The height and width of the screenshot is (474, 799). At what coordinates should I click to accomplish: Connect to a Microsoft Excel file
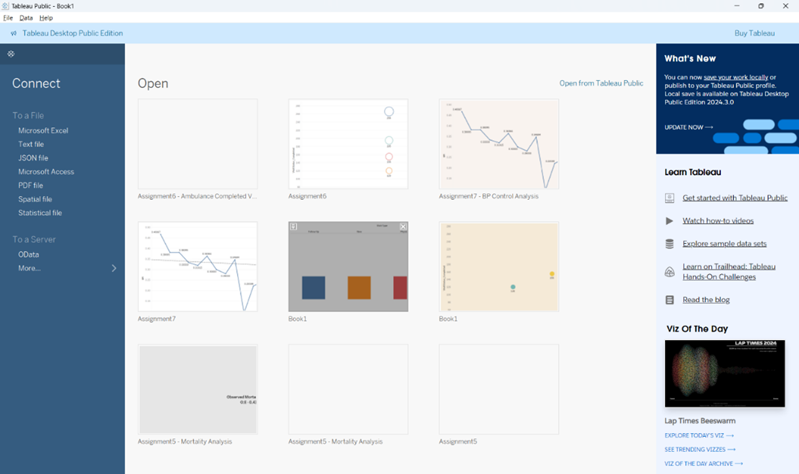click(x=43, y=130)
